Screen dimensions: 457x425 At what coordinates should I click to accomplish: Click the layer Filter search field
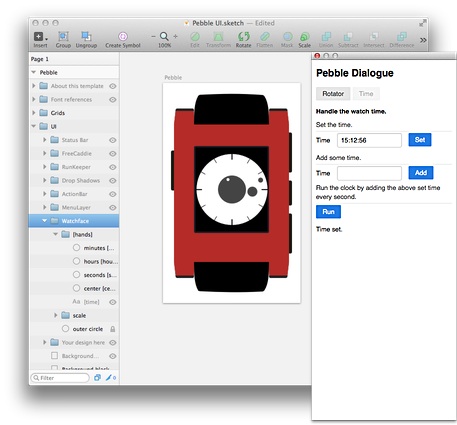coord(60,378)
